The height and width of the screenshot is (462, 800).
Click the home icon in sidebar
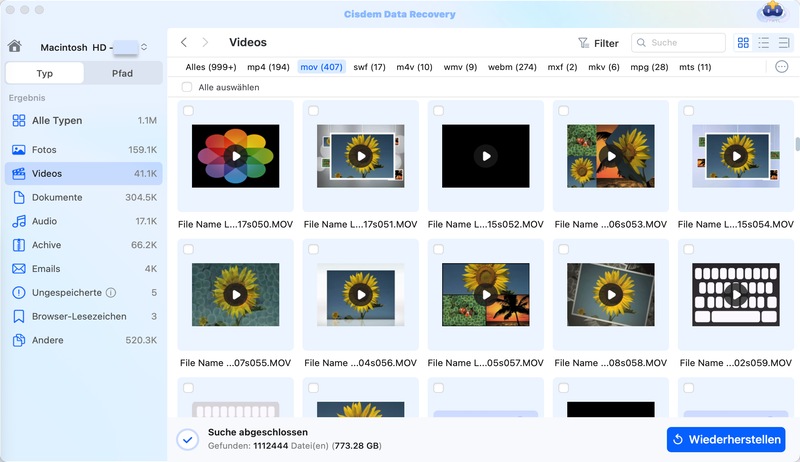pos(14,46)
